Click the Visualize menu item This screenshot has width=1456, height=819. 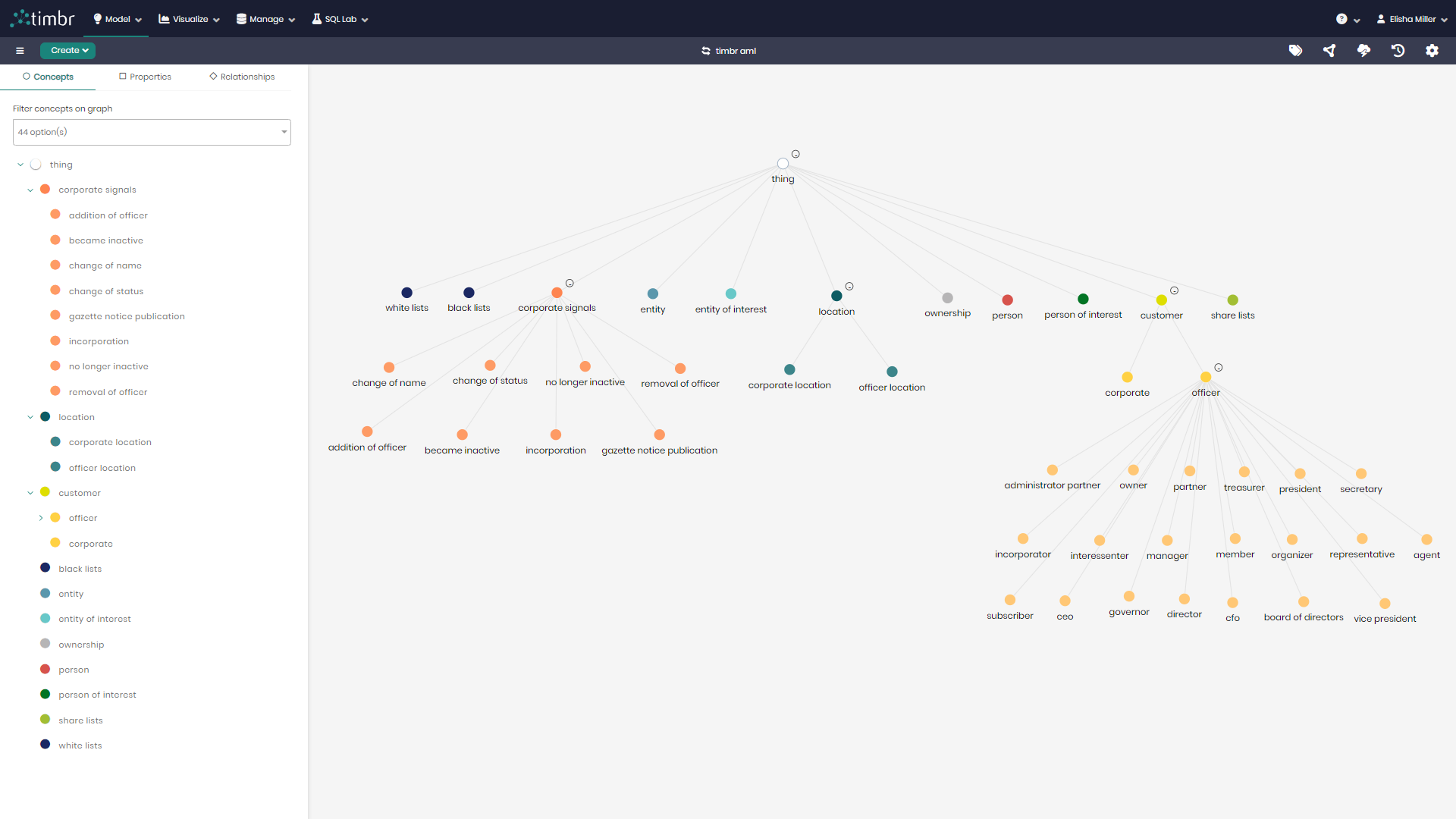[190, 19]
